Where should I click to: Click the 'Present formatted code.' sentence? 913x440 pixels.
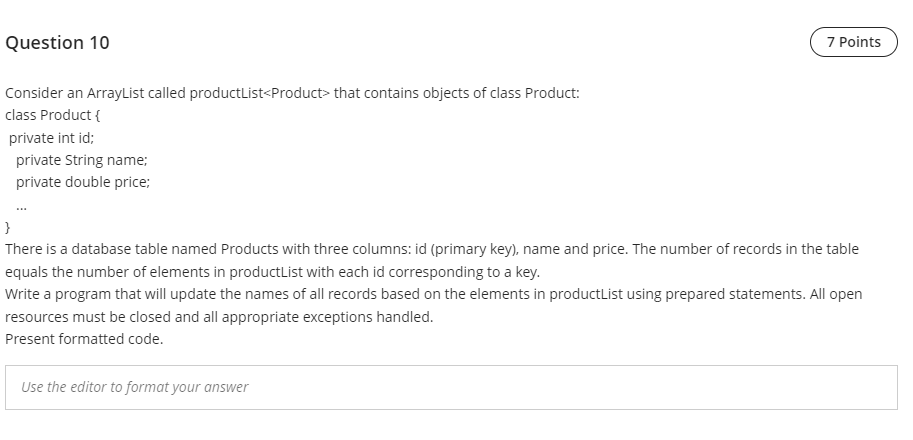point(84,339)
